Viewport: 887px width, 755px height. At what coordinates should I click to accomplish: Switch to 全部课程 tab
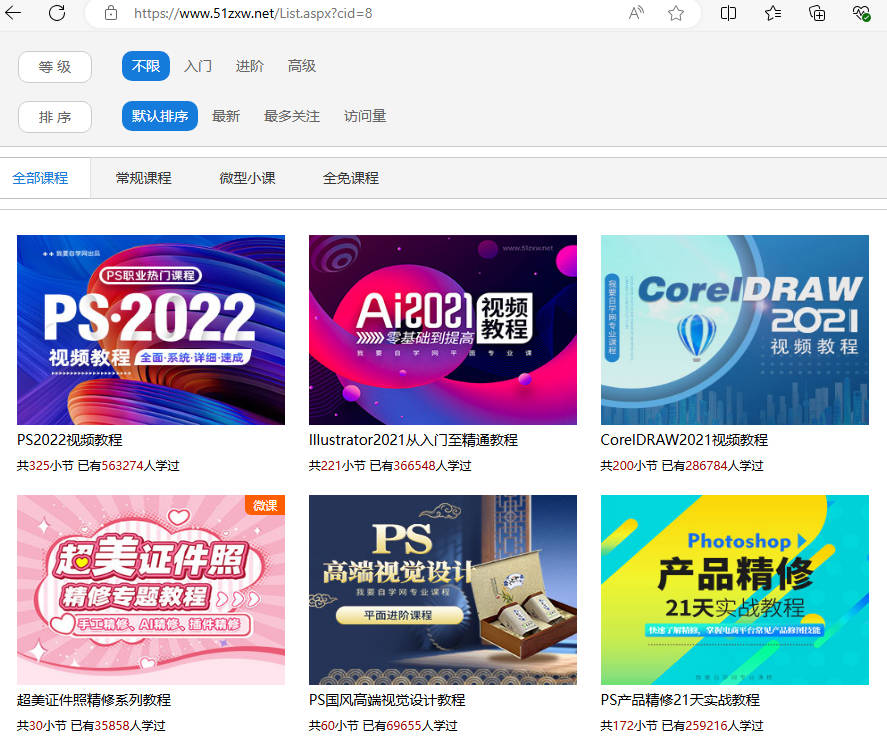point(40,178)
